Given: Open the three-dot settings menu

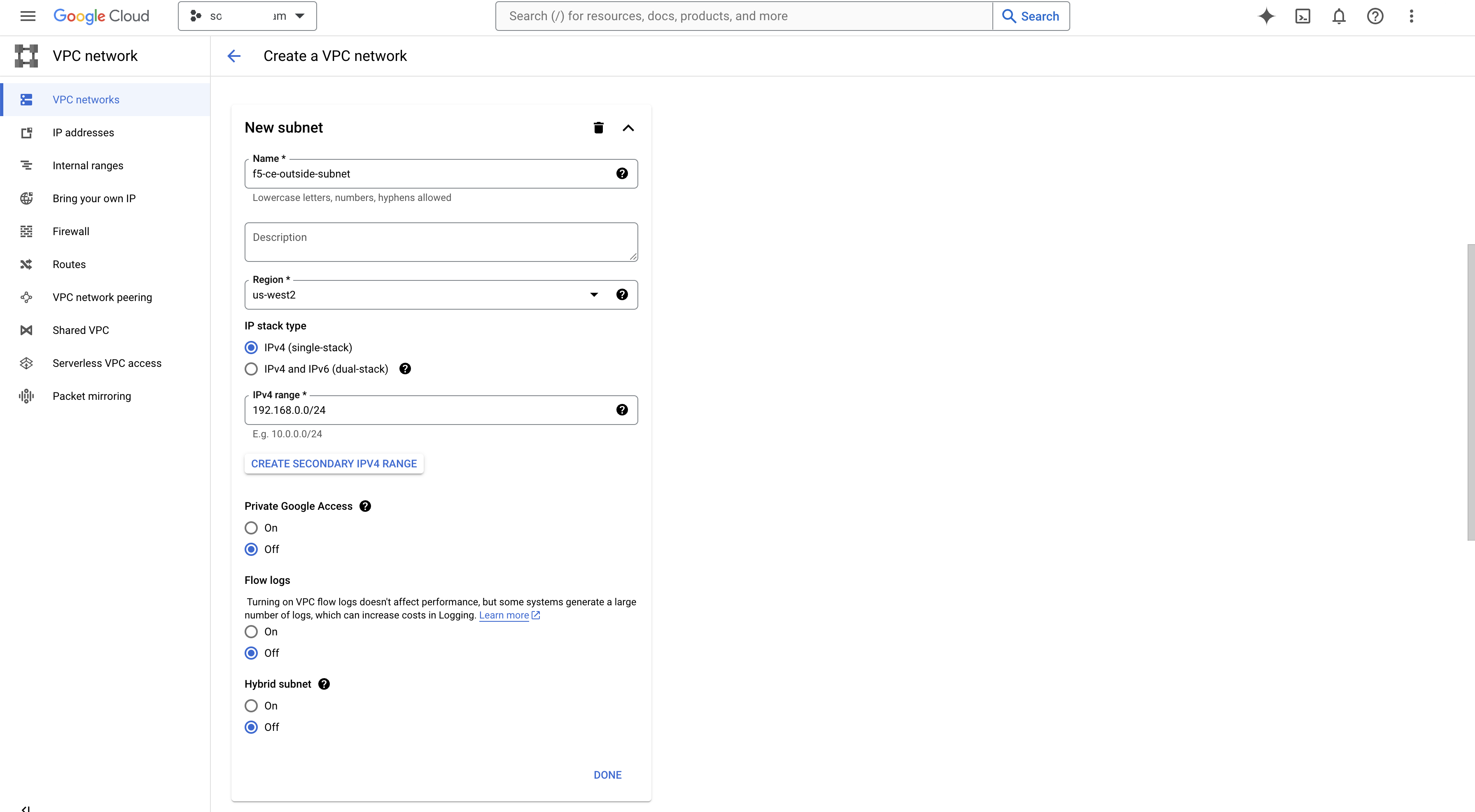Looking at the screenshot, I should (x=1412, y=16).
